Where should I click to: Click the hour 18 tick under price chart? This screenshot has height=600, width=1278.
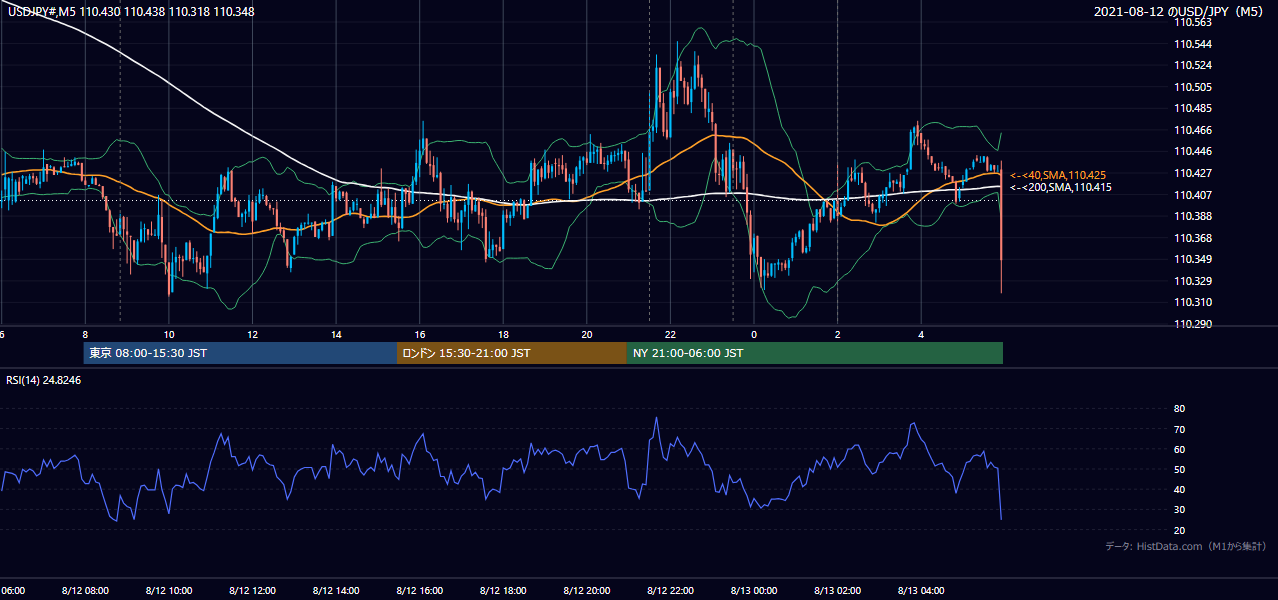(x=503, y=334)
